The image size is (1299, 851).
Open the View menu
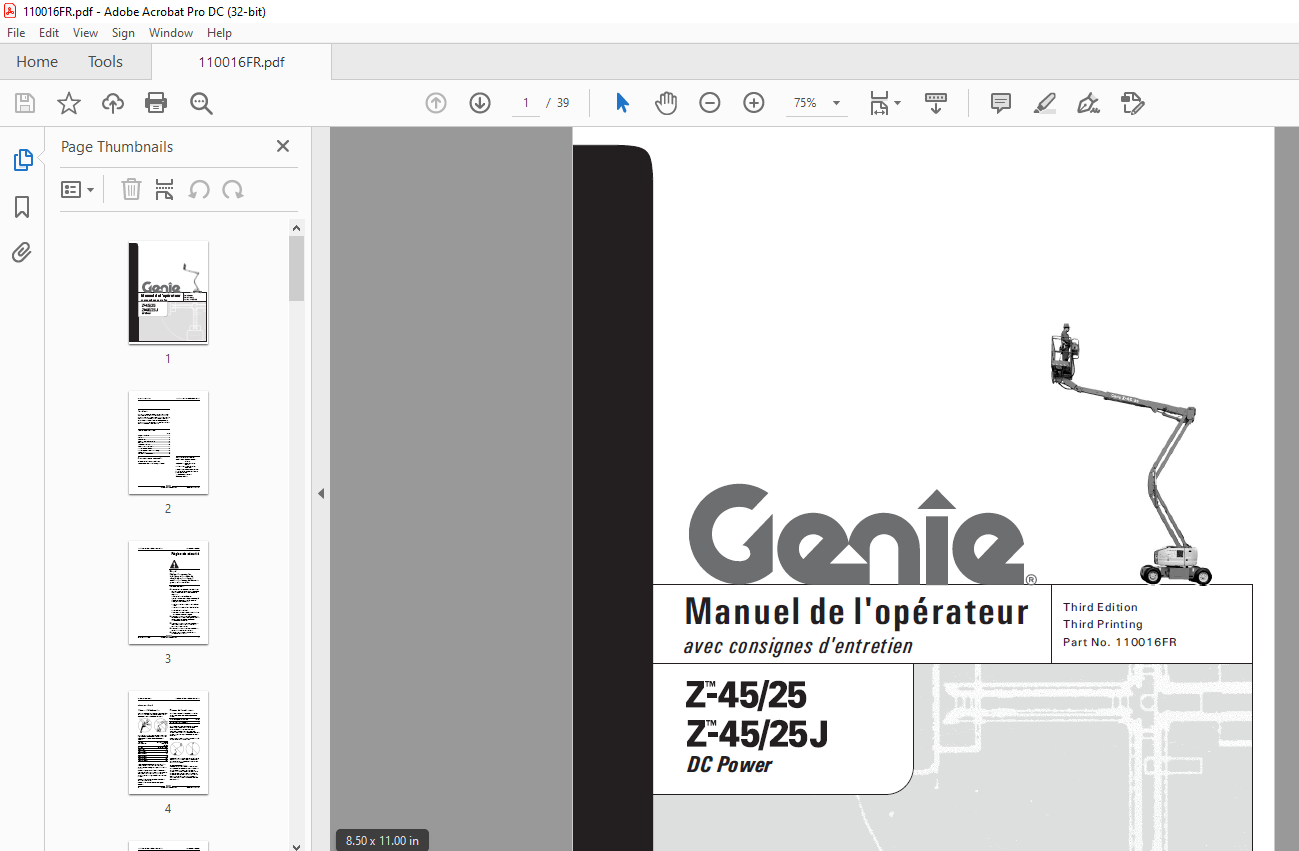coord(85,33)
